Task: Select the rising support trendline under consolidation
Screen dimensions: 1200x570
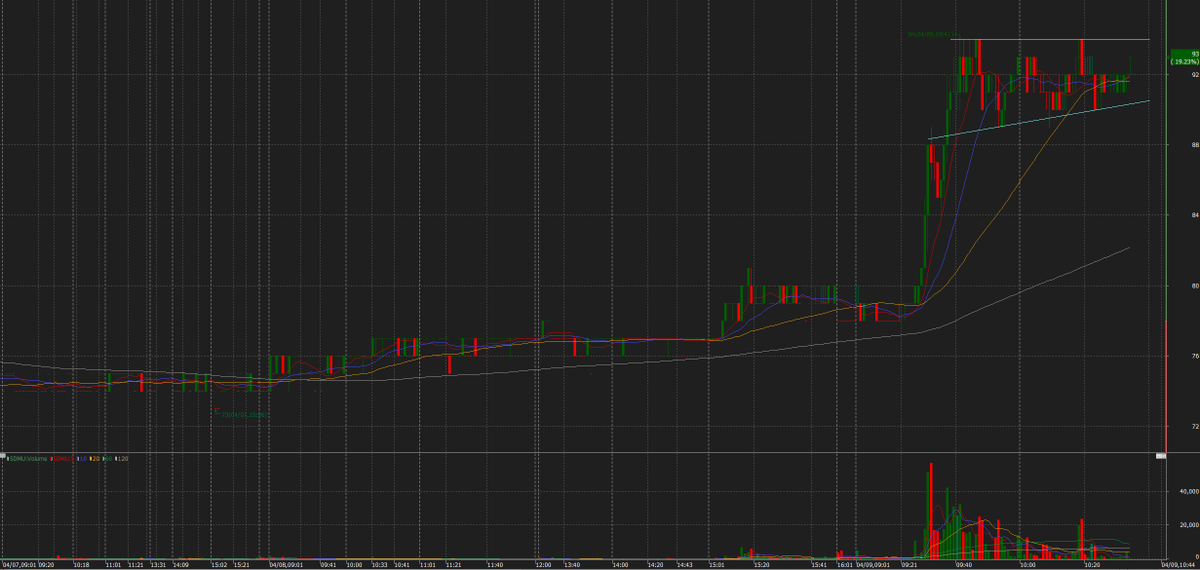Action: click(1040, 118)
